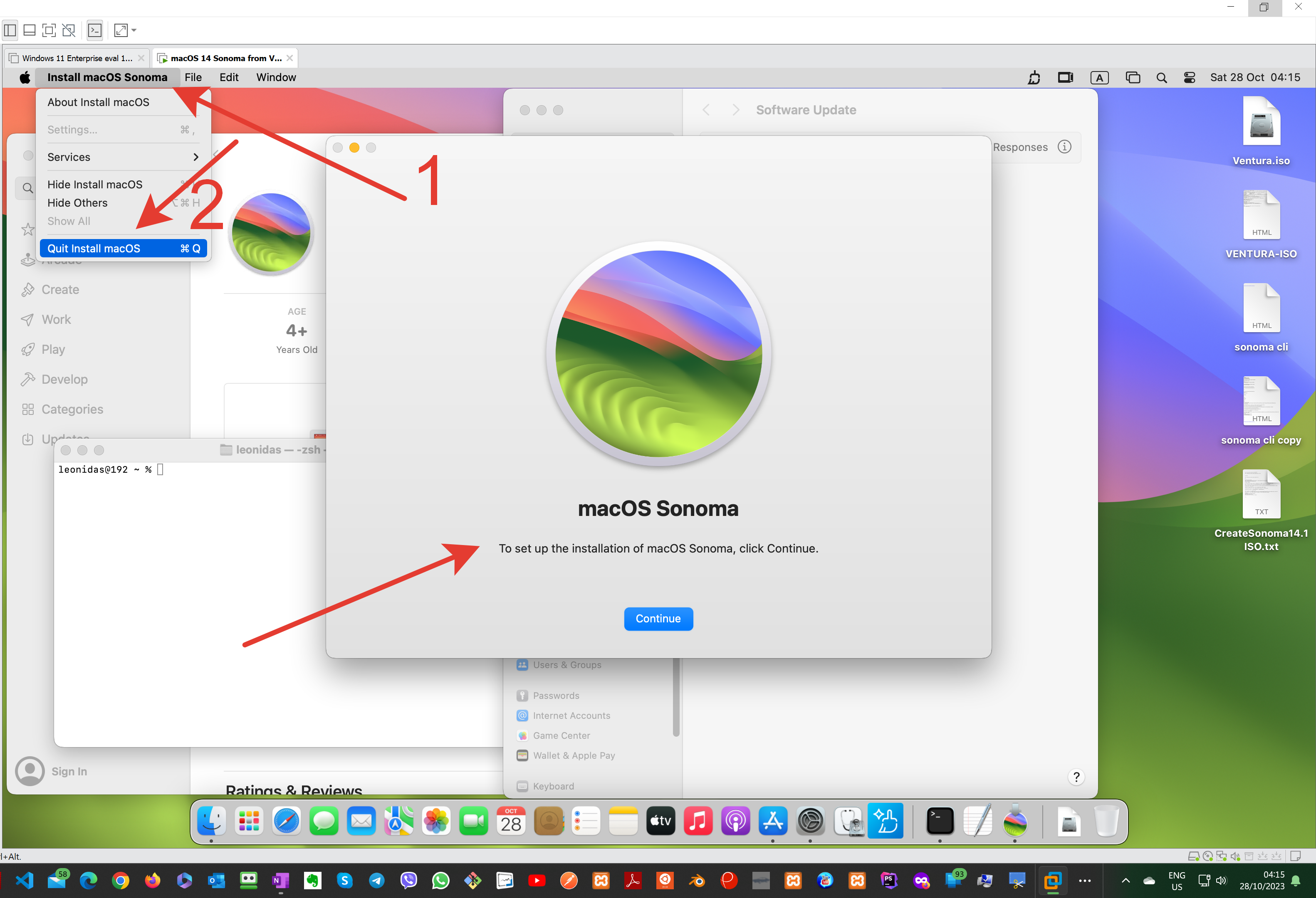Open Spotlight search in the menu bar
The height and width of the screenshot is (898, 1316).
[x=1161, y=77]
